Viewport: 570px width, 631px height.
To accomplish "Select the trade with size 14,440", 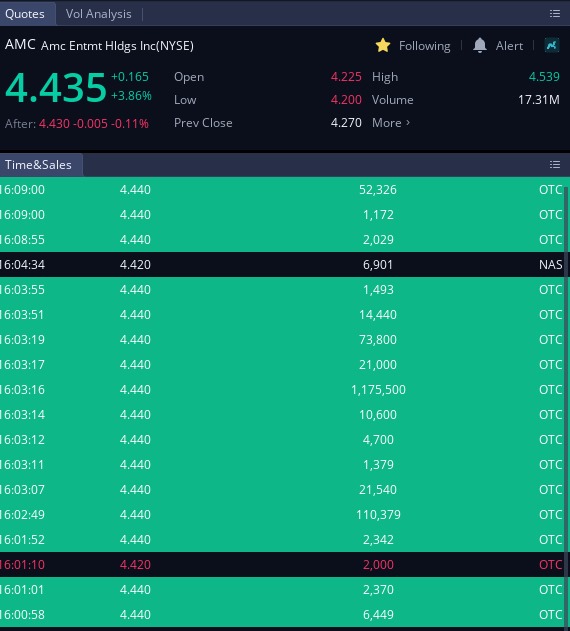I will pos(282,314).
